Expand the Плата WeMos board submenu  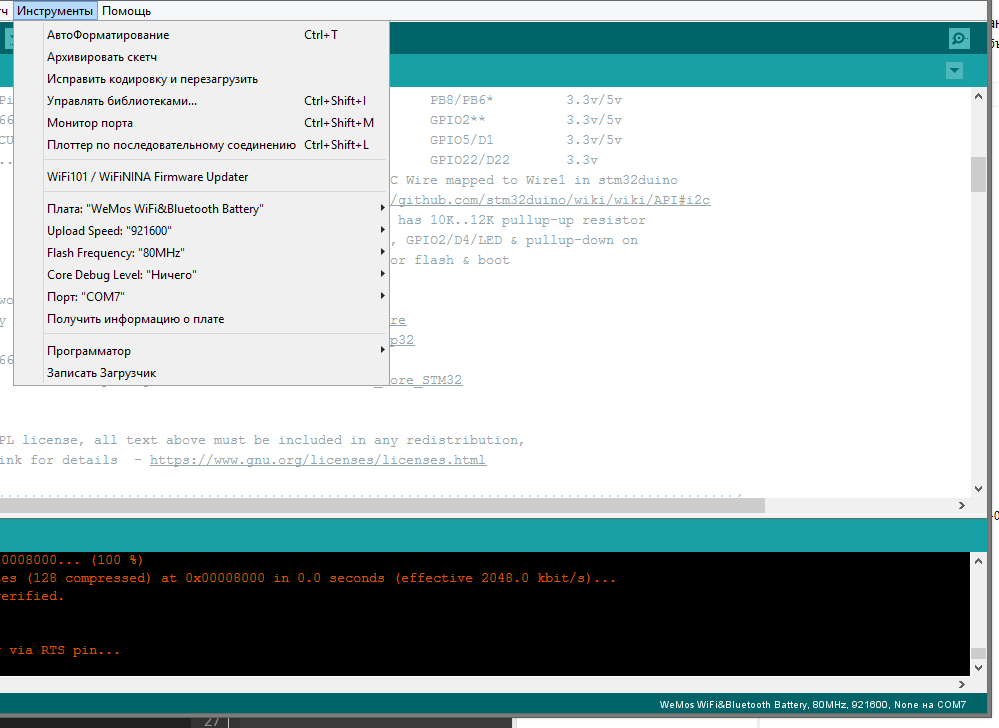201,209
